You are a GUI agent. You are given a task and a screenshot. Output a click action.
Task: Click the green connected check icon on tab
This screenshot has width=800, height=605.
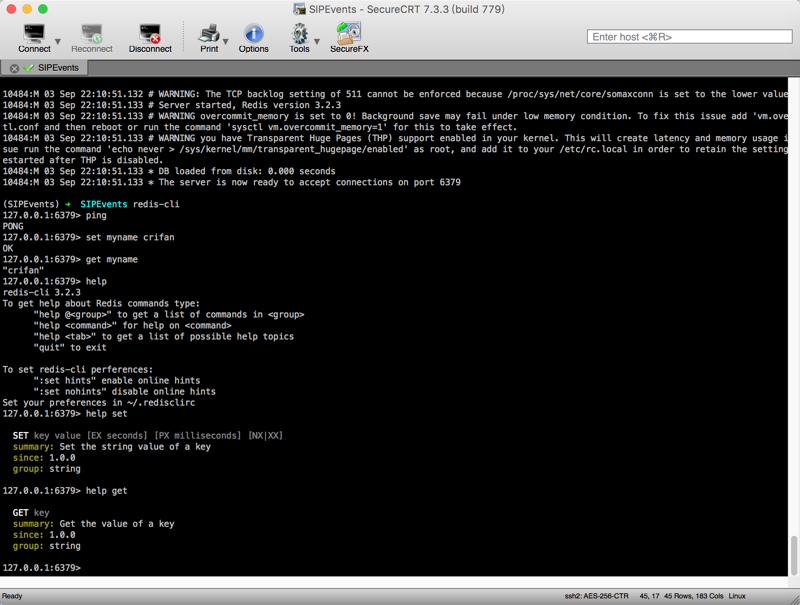(29, 68)
